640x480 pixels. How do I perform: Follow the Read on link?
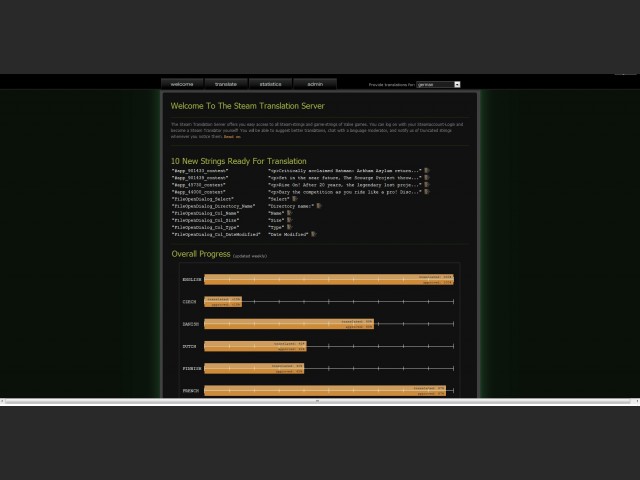tap(232, 137)
